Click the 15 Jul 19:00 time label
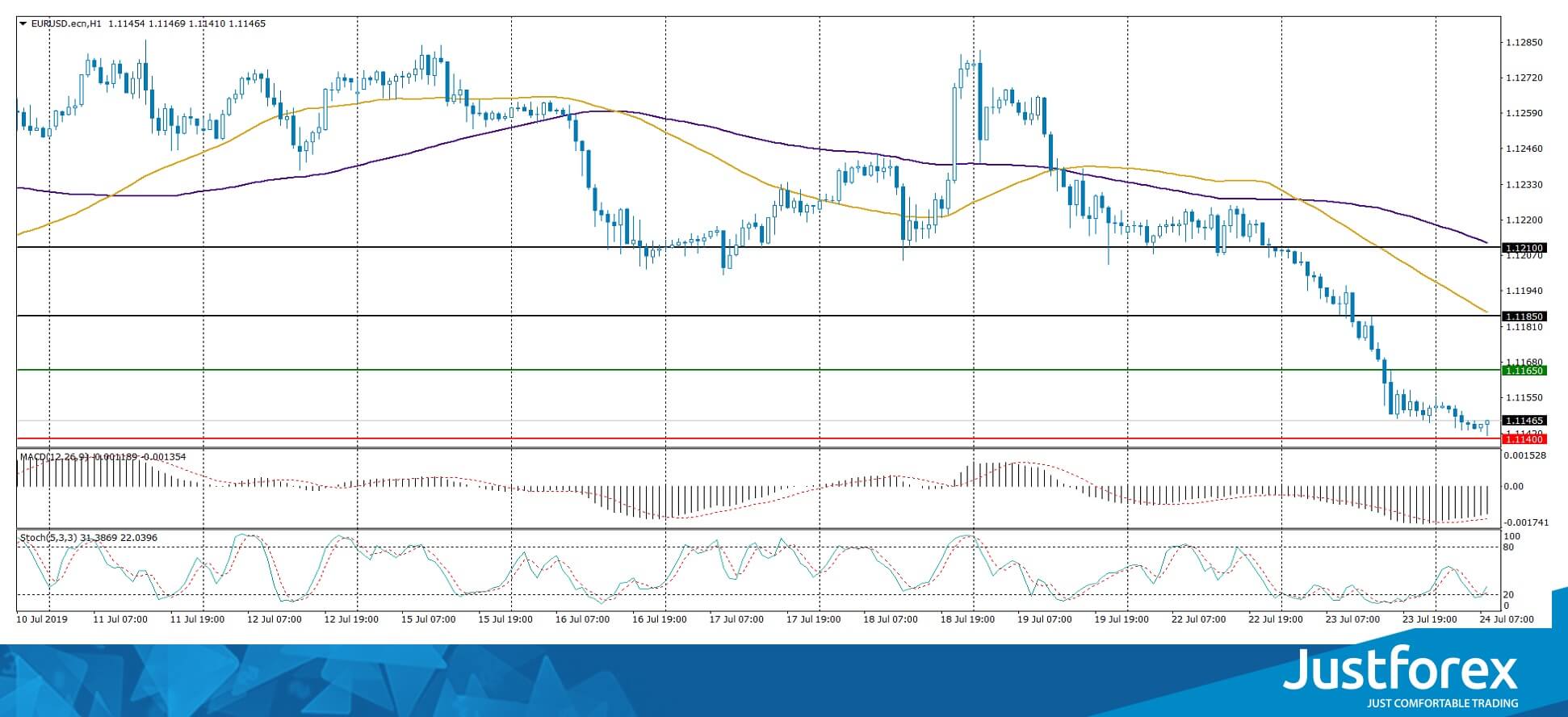Viewport: 1568px width, 717px height. tap(505, 619)
